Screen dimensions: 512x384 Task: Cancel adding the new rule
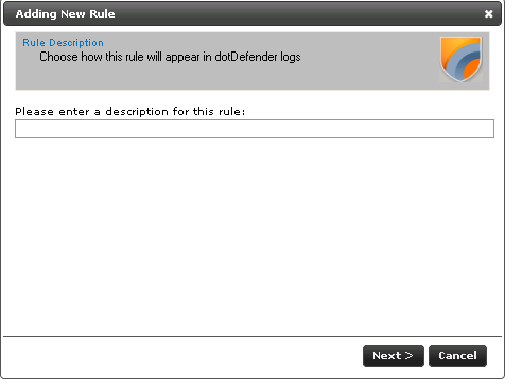[458, 356]
